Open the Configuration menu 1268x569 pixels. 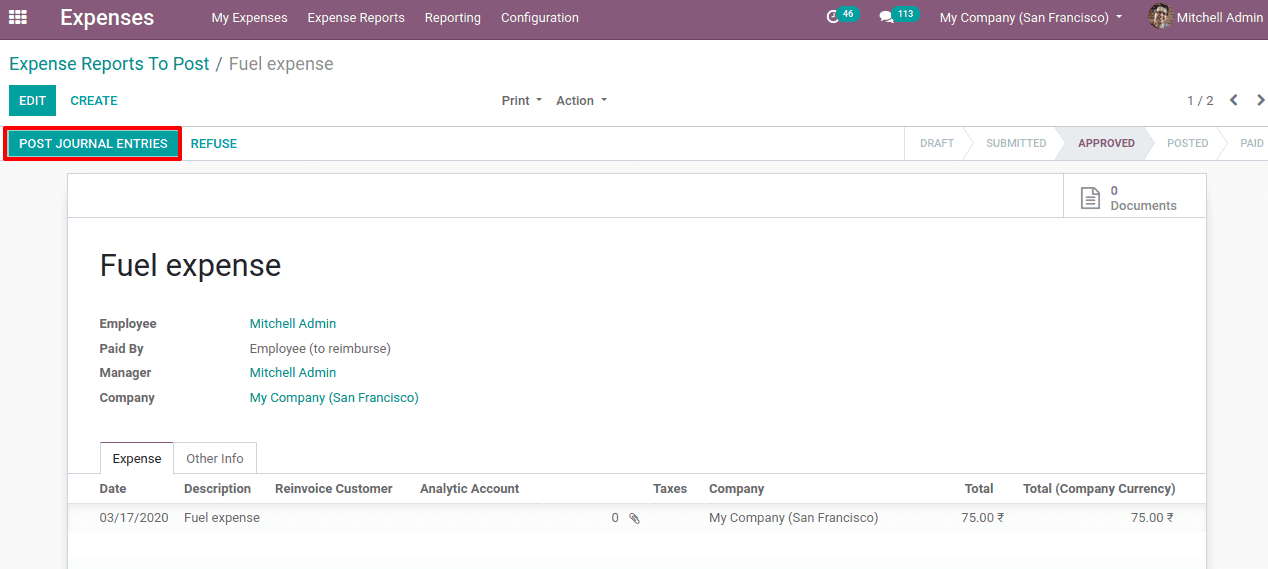pos(540,18)
